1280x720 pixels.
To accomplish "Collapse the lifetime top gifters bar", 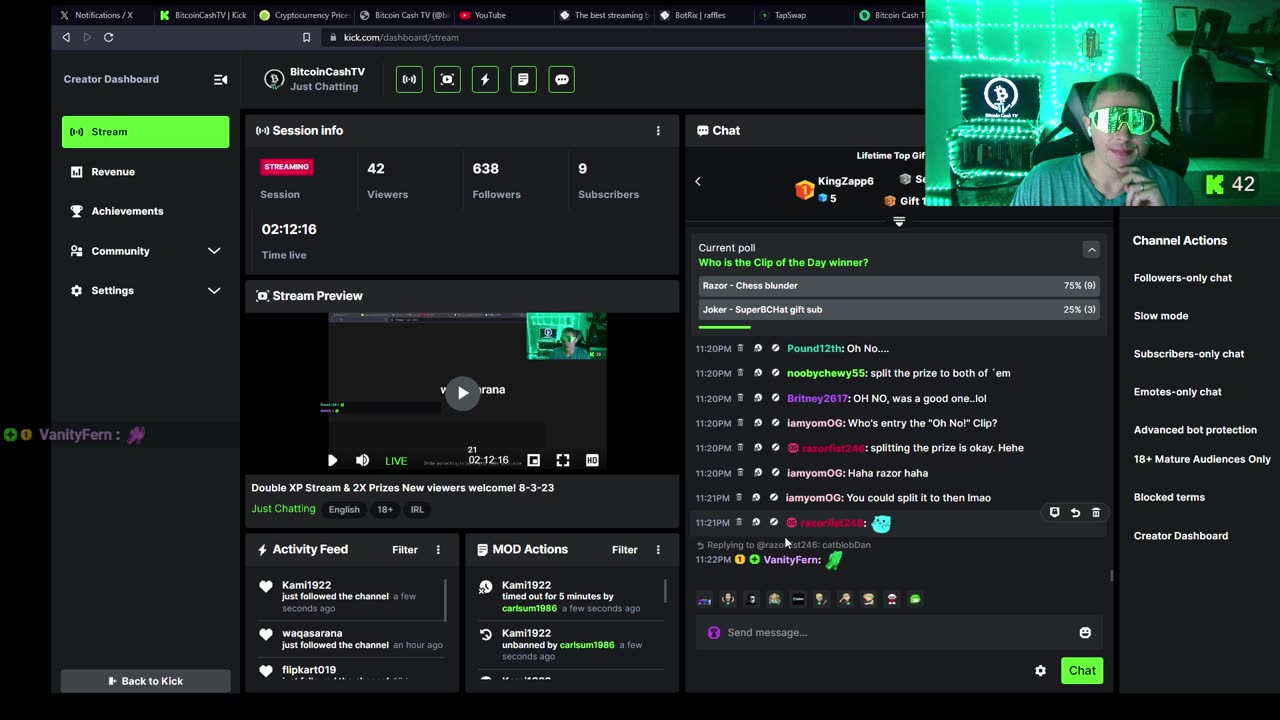I will [899, 221].
